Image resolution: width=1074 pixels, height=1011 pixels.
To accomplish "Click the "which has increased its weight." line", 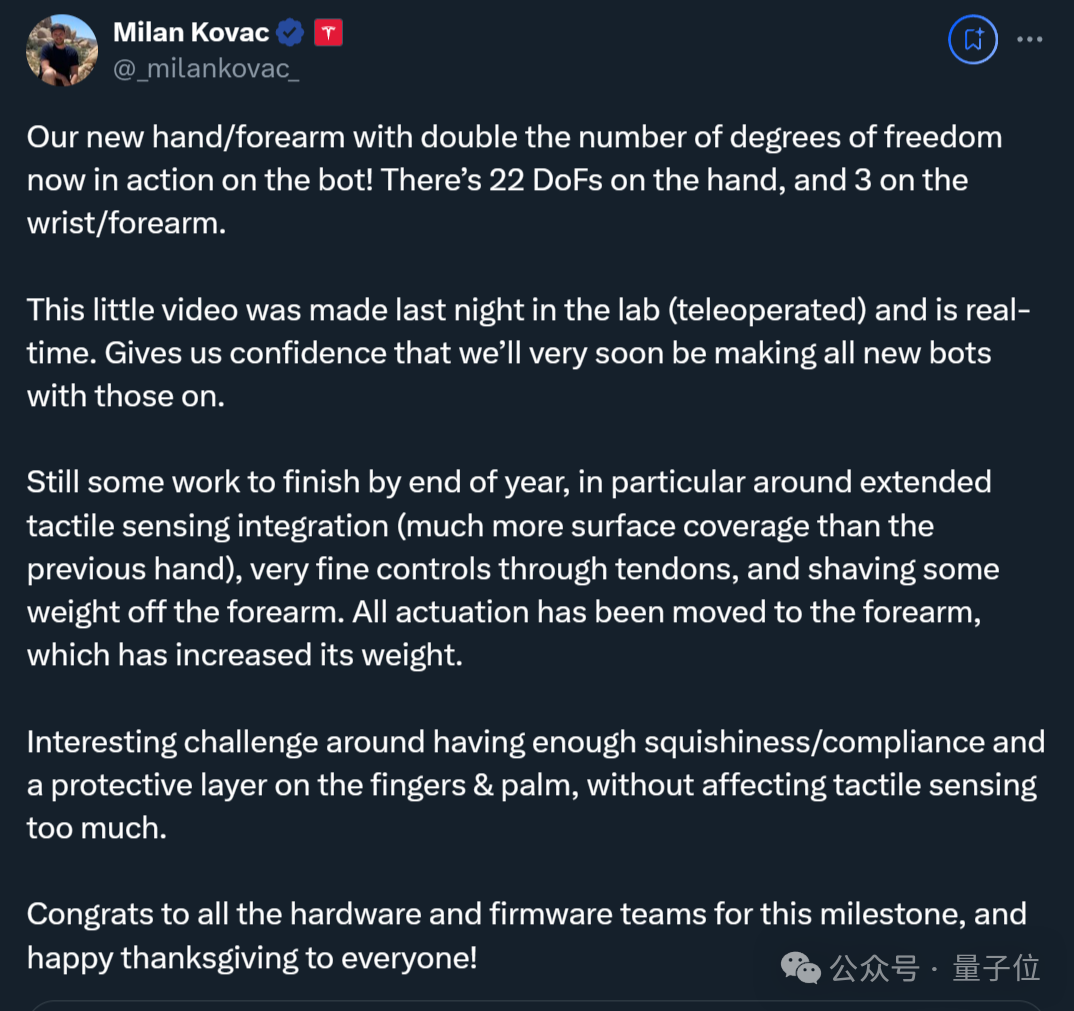I will click(245, 655).
